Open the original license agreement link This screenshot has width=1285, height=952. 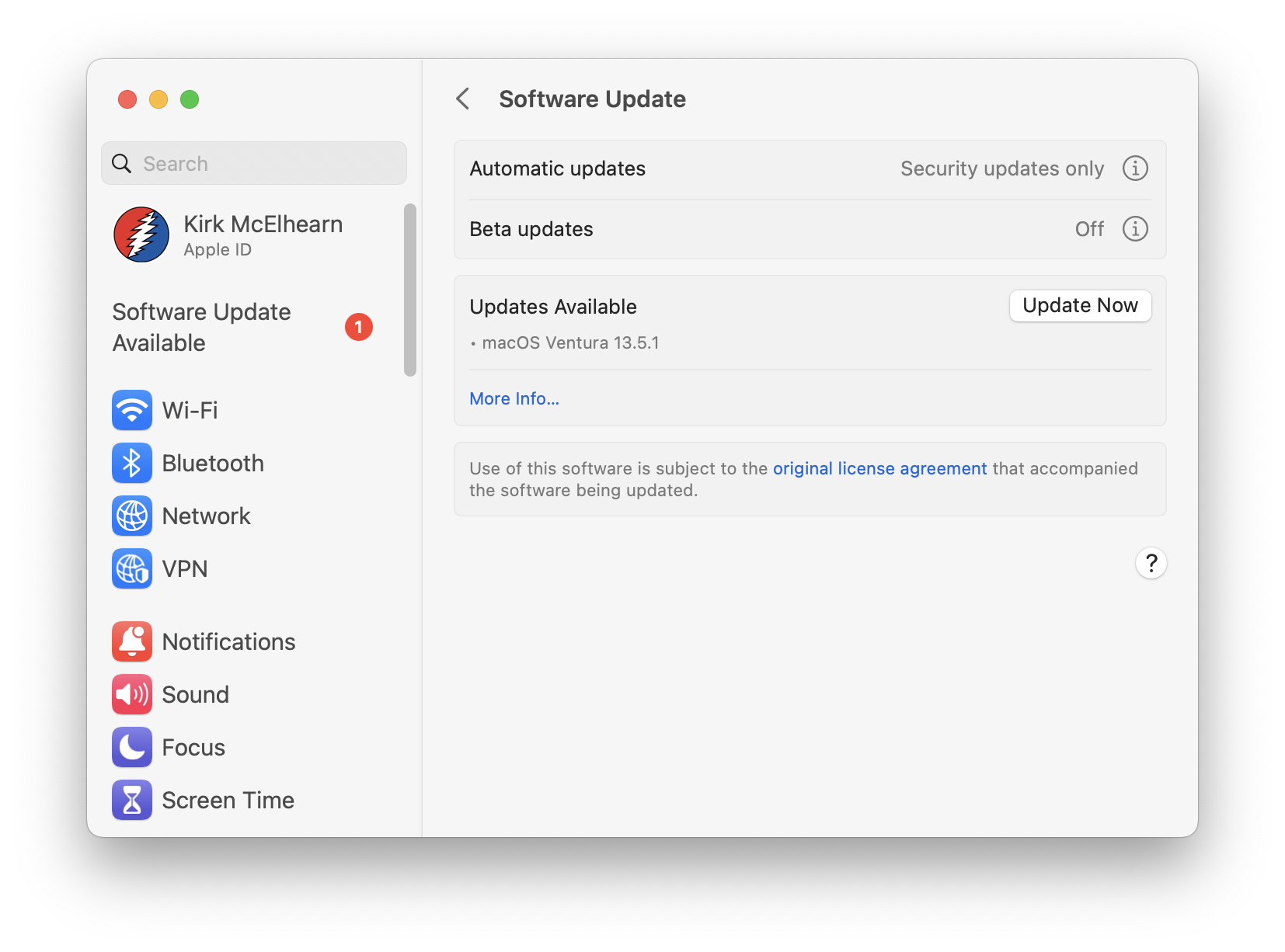click(x=879, y=468)
